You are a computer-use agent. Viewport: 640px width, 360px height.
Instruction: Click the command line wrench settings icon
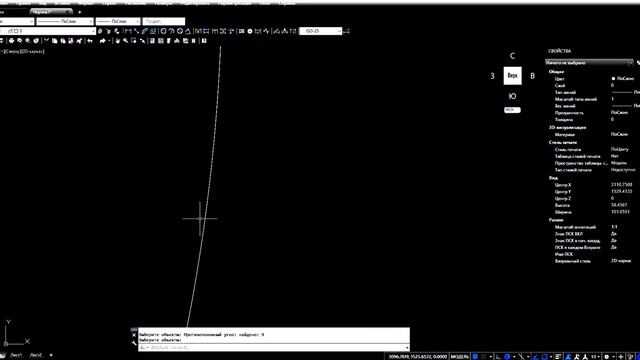(x=134, y=343)
